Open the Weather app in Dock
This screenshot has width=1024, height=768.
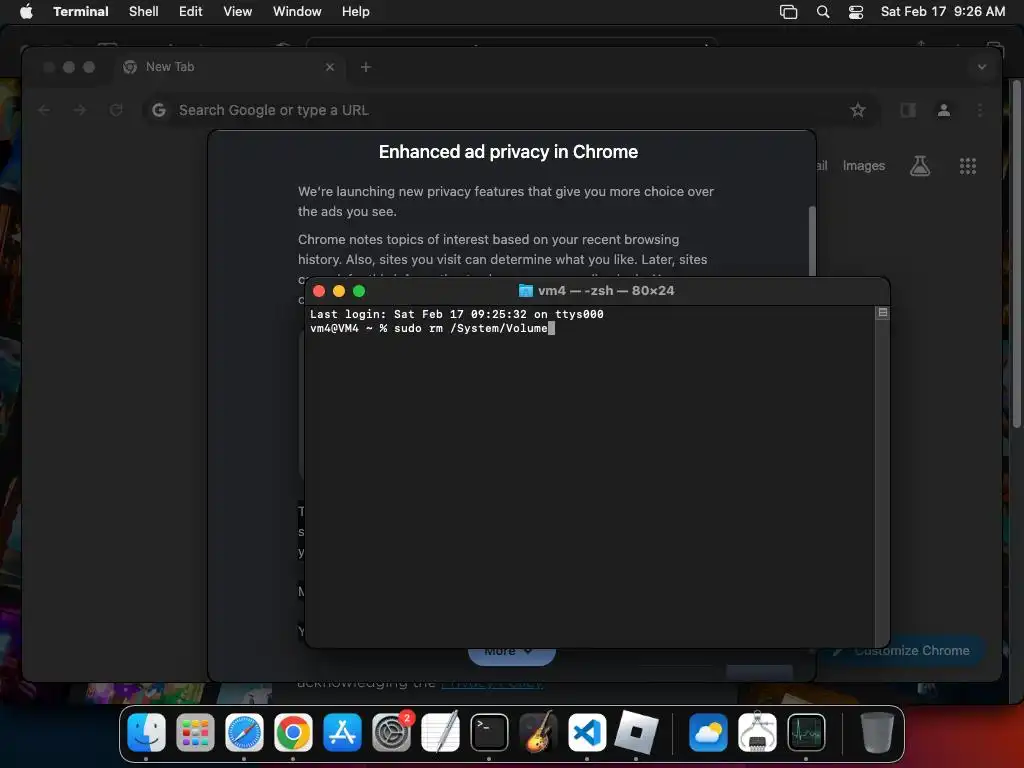[x=708, y=732]
